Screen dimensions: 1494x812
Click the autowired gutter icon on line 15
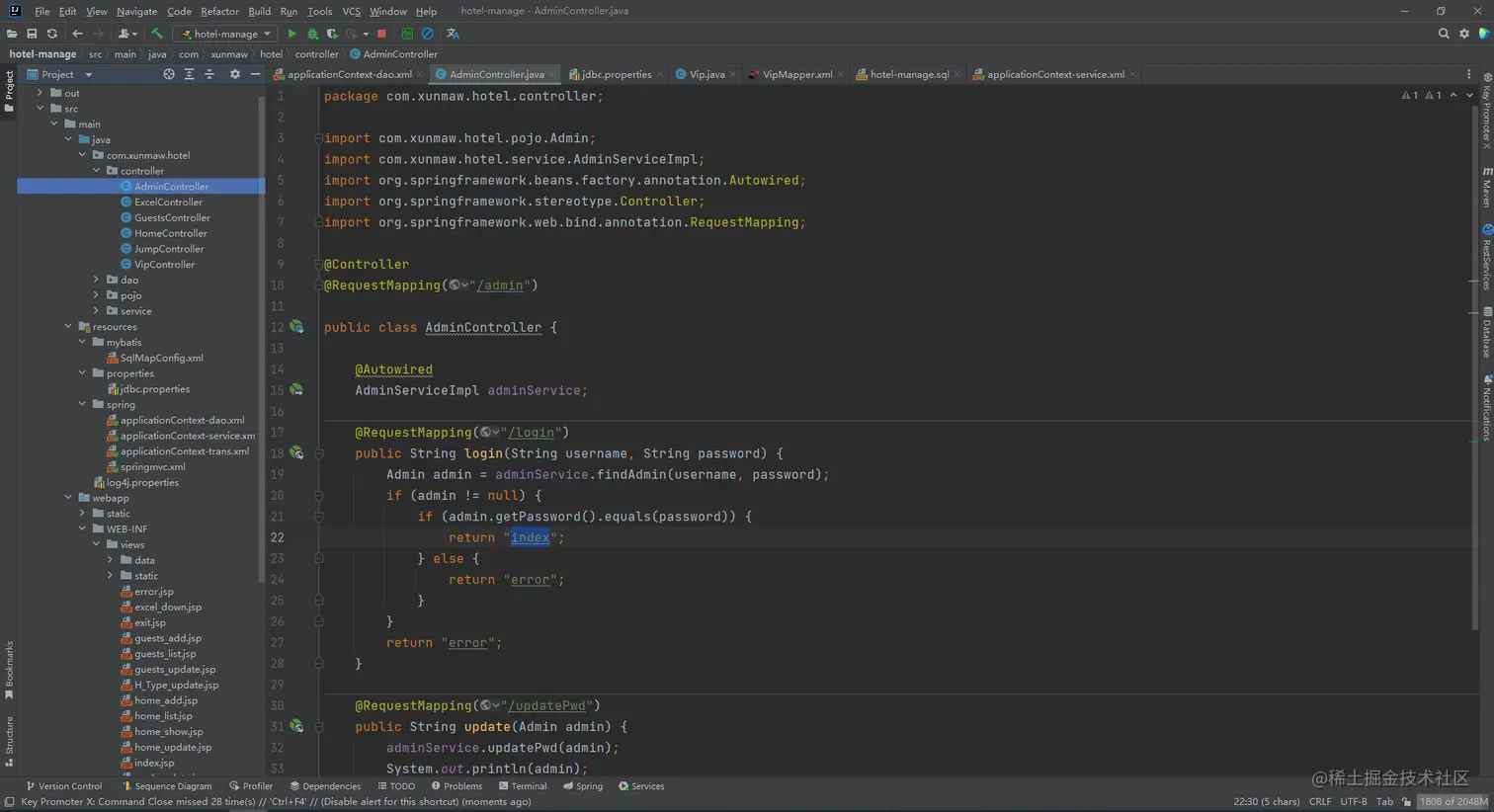(x=296, y=390)
